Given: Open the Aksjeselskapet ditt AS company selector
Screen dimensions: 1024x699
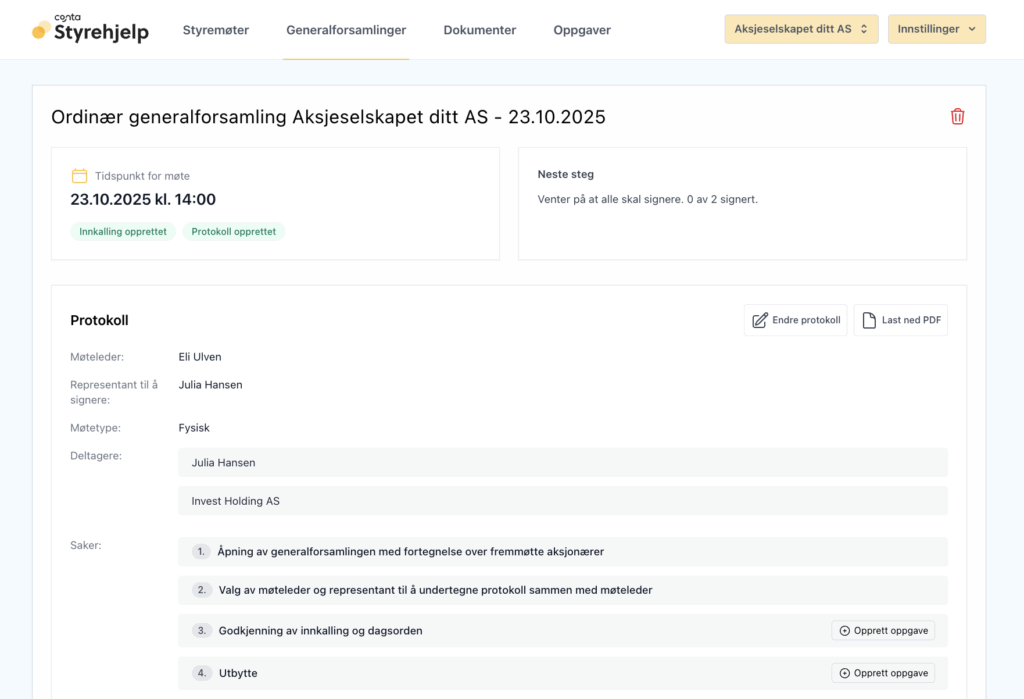Looking at the screenshot, I should pyautogui.click(x=801, y=29).
